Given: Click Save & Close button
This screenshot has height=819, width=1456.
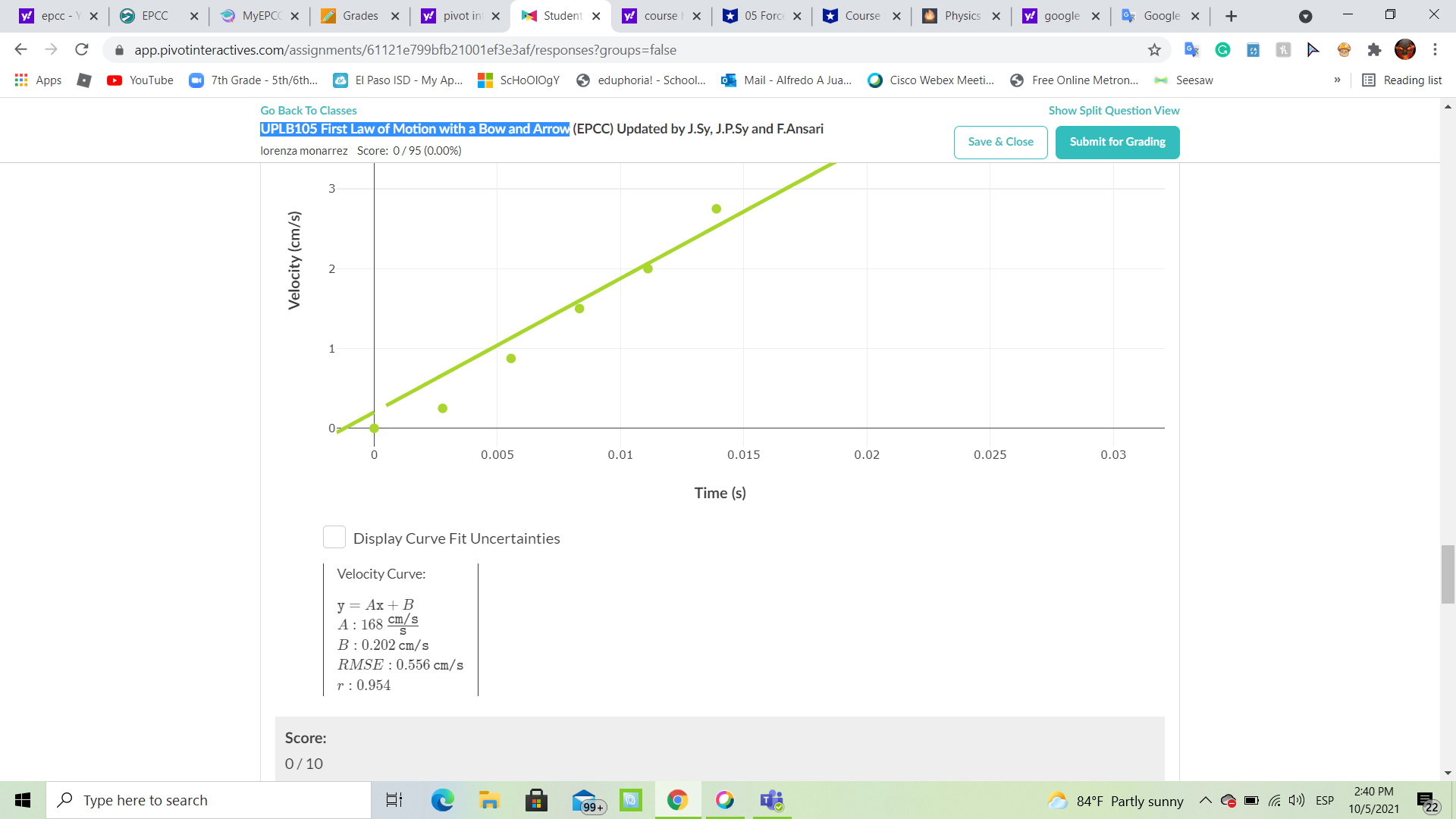Looking at the screenshot, I should tap(1000, 142).
